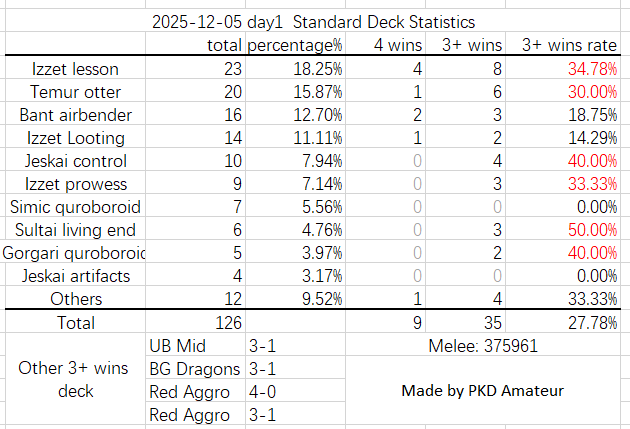Screen dimensions: 630x429
Task: Select the "Bant airbender" cell
Action: [x=75, y=115]
